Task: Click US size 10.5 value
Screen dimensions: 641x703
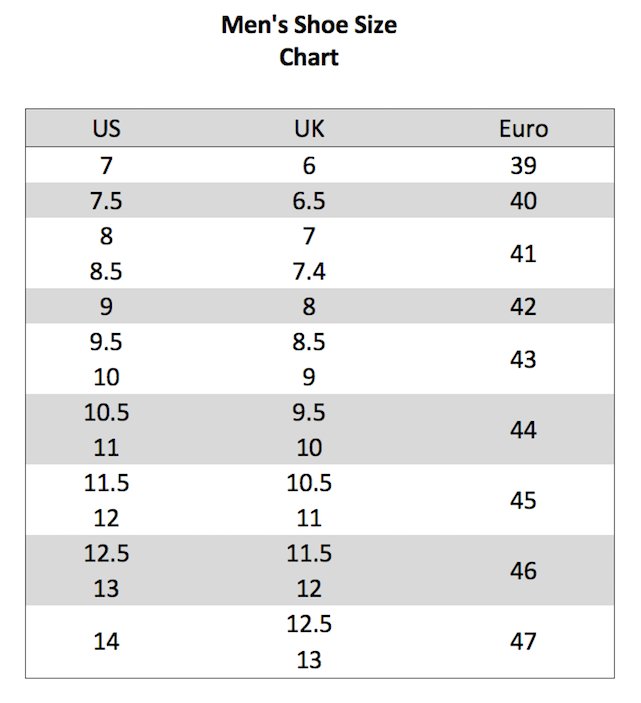Action: click(106, 412)
